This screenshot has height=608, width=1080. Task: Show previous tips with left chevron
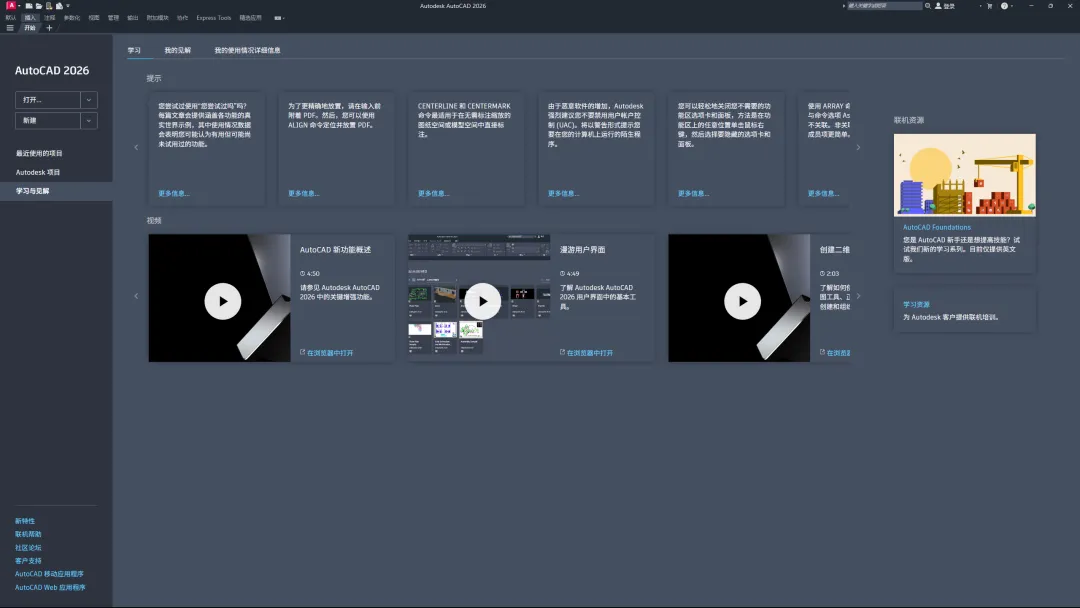coord(136,147)
